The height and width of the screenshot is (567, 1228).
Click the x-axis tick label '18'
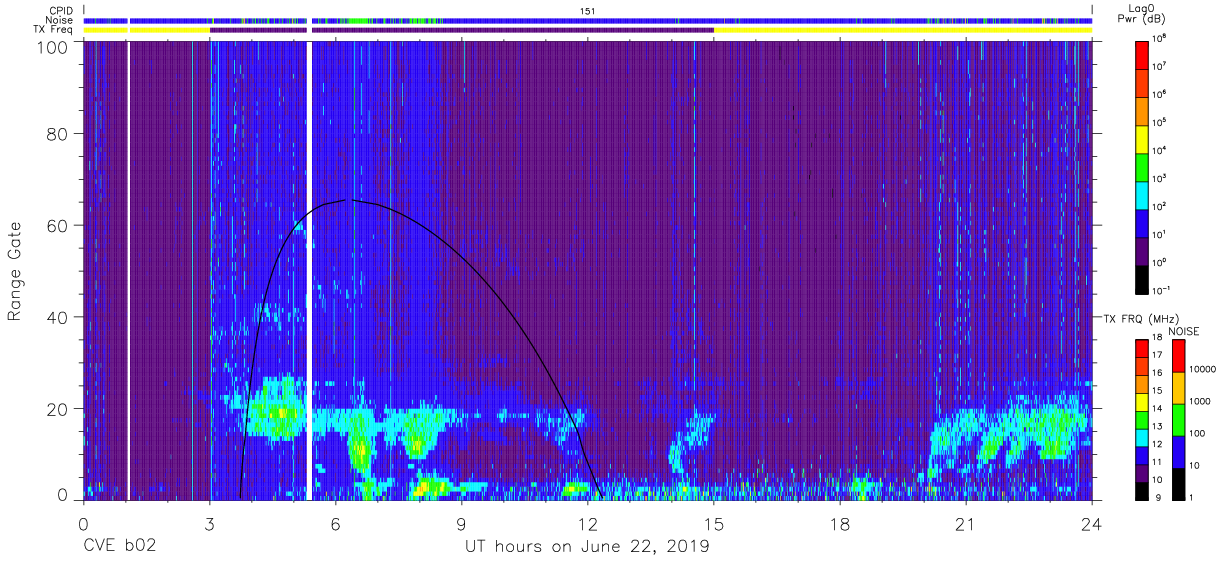pos(840,523)
